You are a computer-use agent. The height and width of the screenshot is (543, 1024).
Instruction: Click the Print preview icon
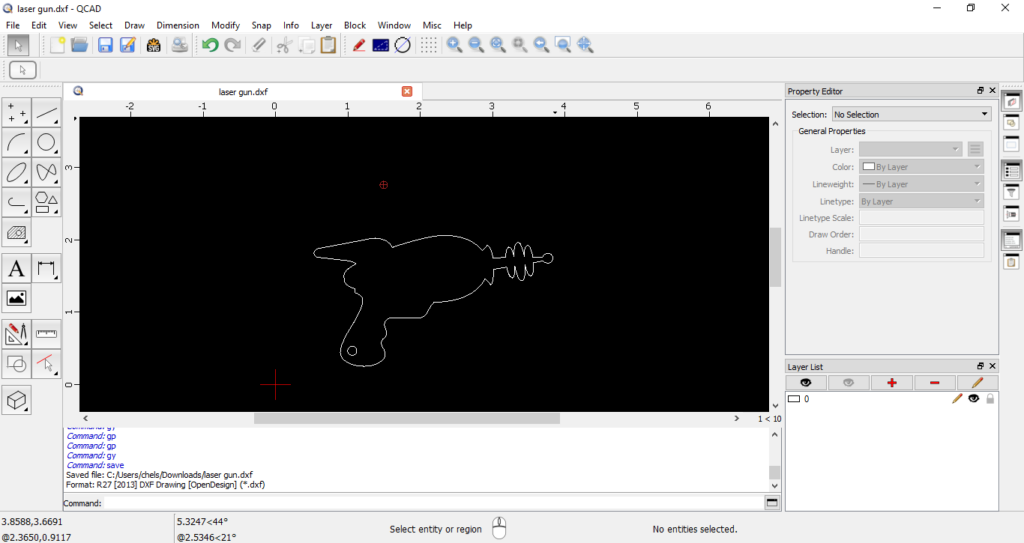(x=180, y=45)
